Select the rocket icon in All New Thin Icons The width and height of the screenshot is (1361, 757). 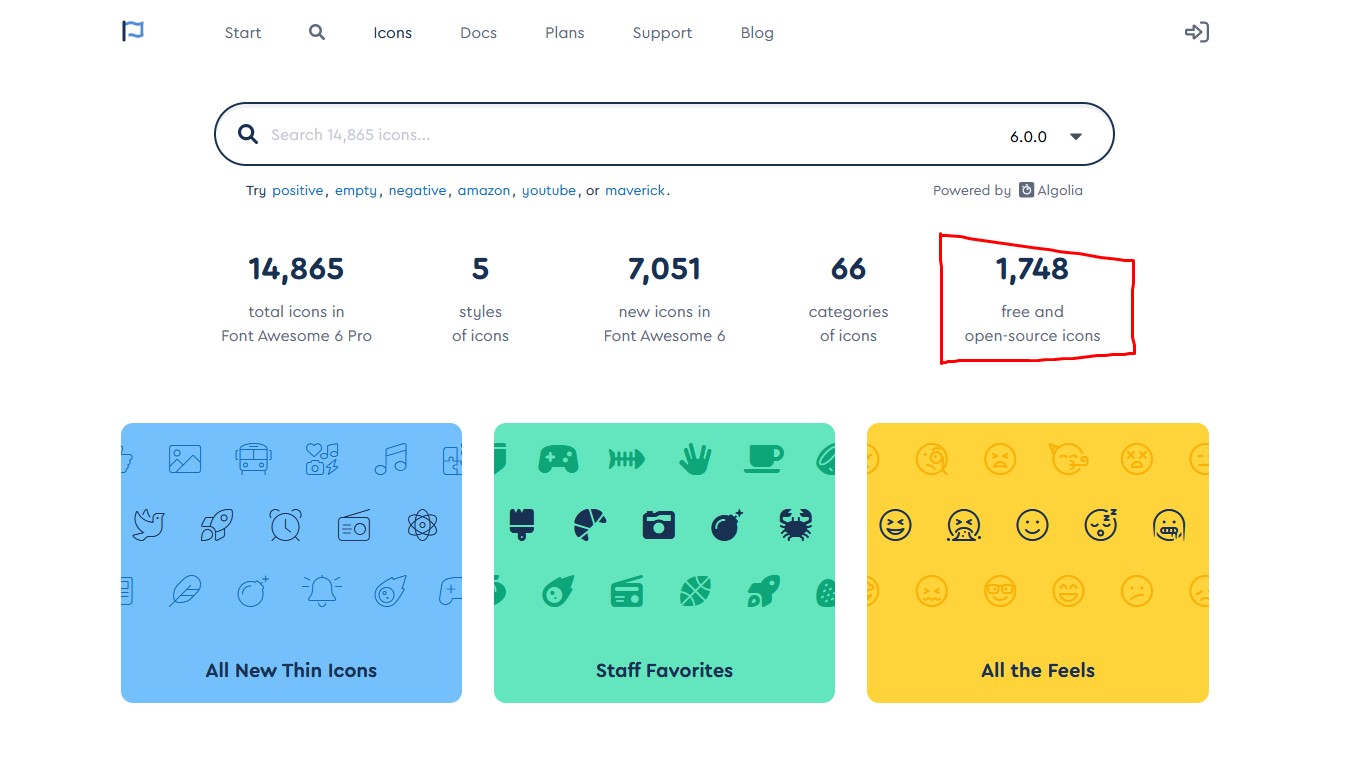217,524
